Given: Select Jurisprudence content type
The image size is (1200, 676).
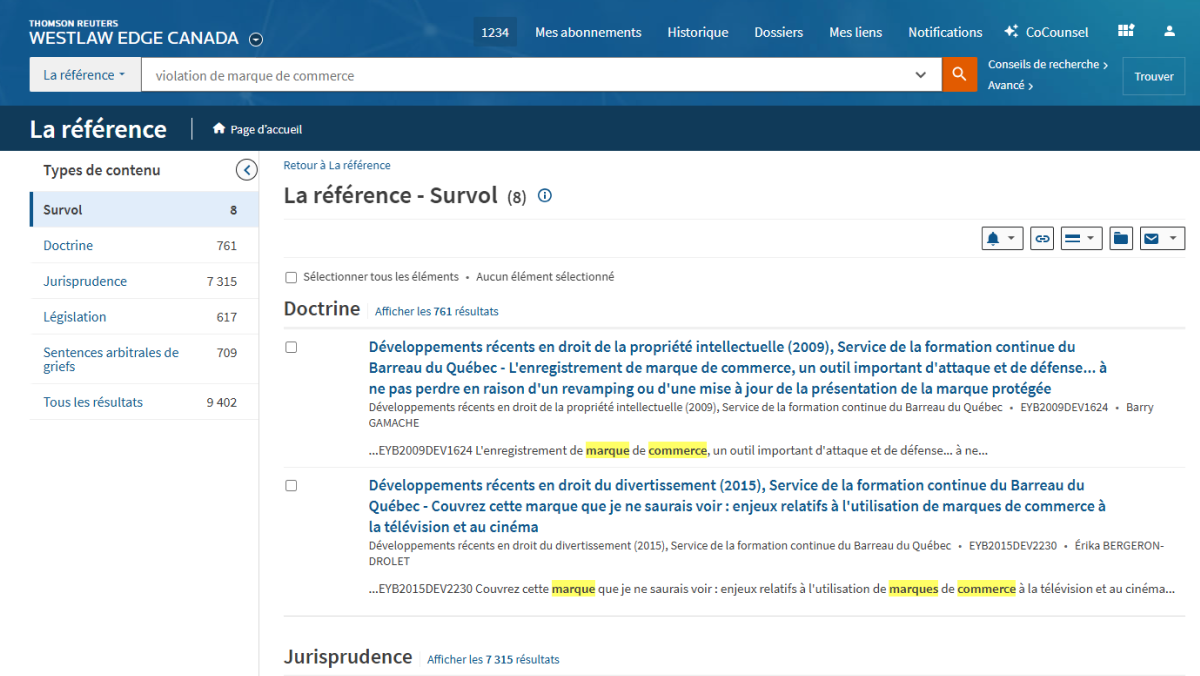Looking at the screenshot, I should 85,281.
